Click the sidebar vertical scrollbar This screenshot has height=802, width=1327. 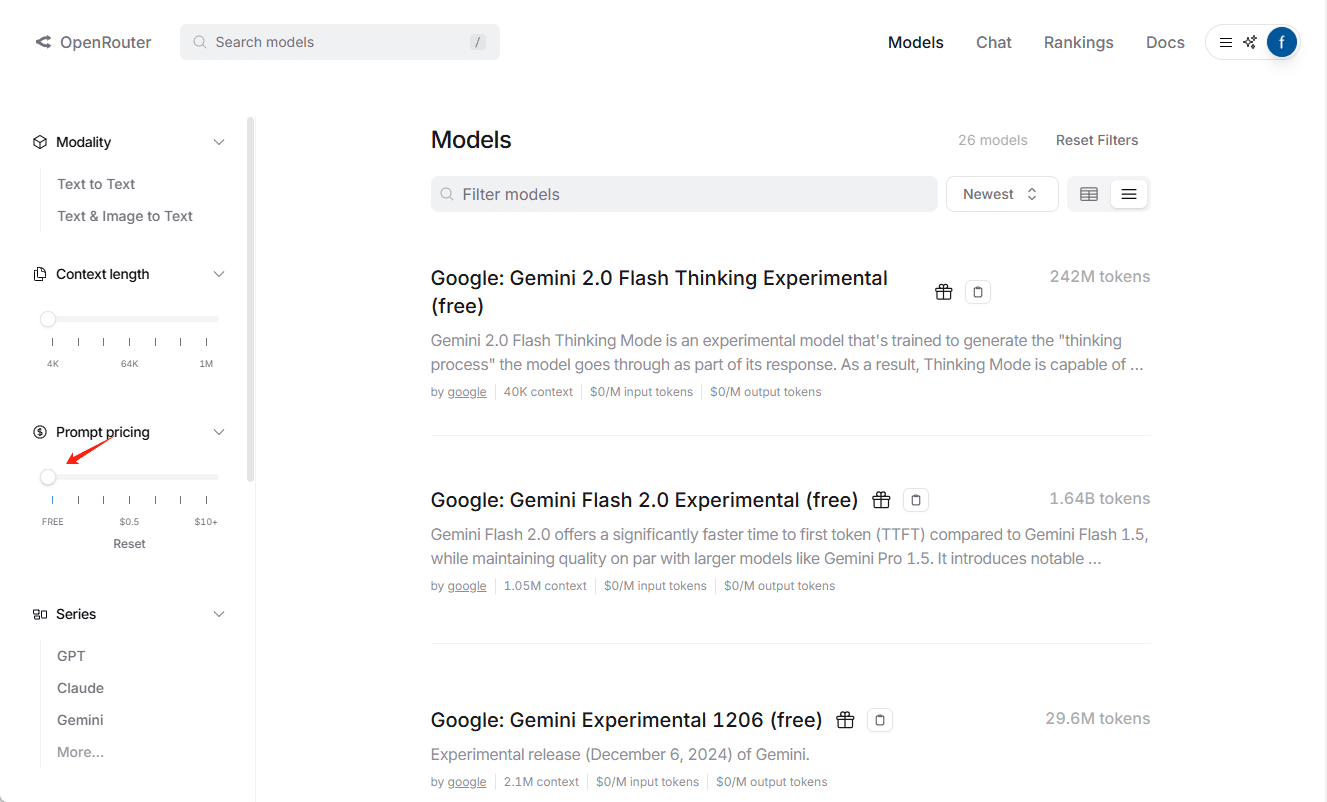click(251, 300)
